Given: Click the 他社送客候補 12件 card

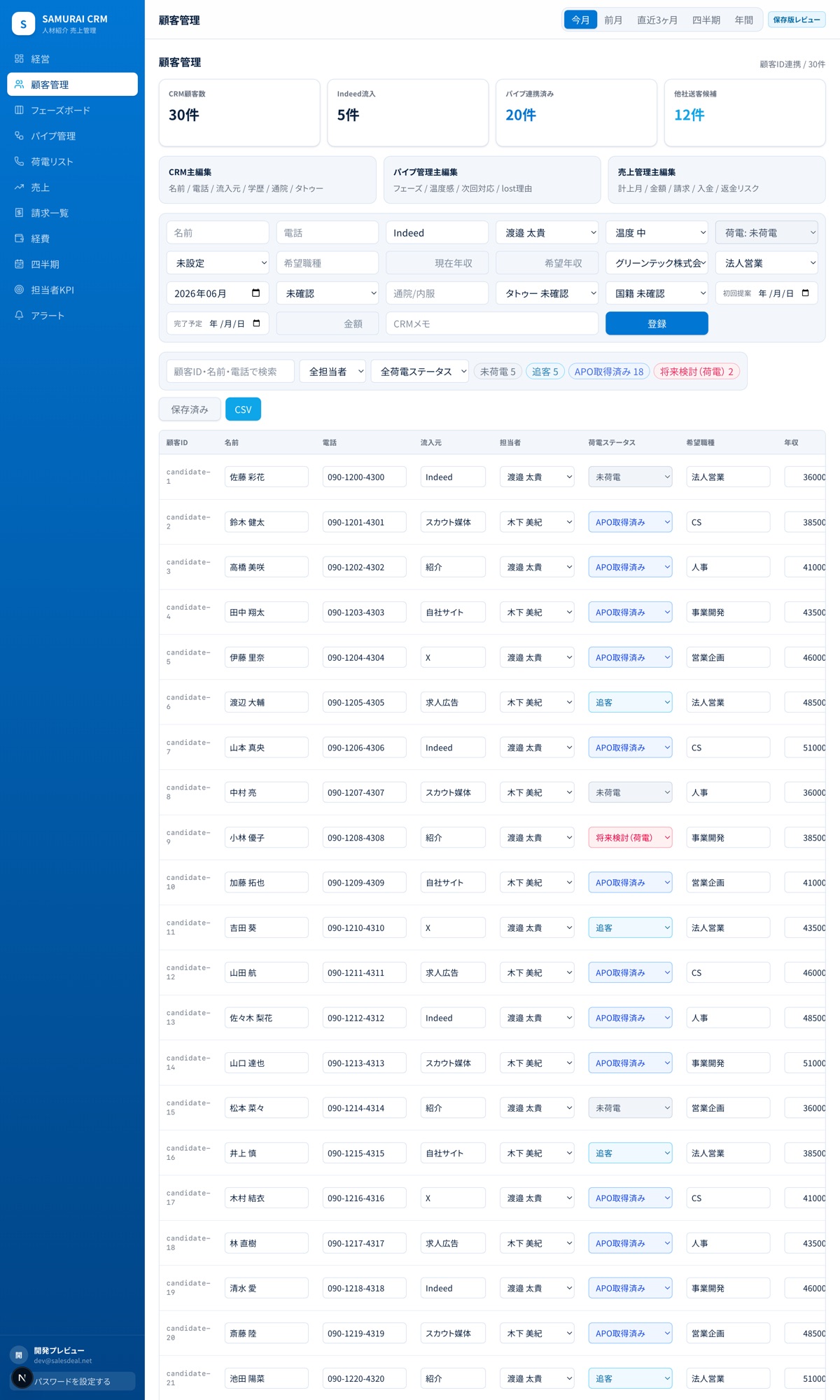Looking at the screenshot, I should (x=745, y=113).
